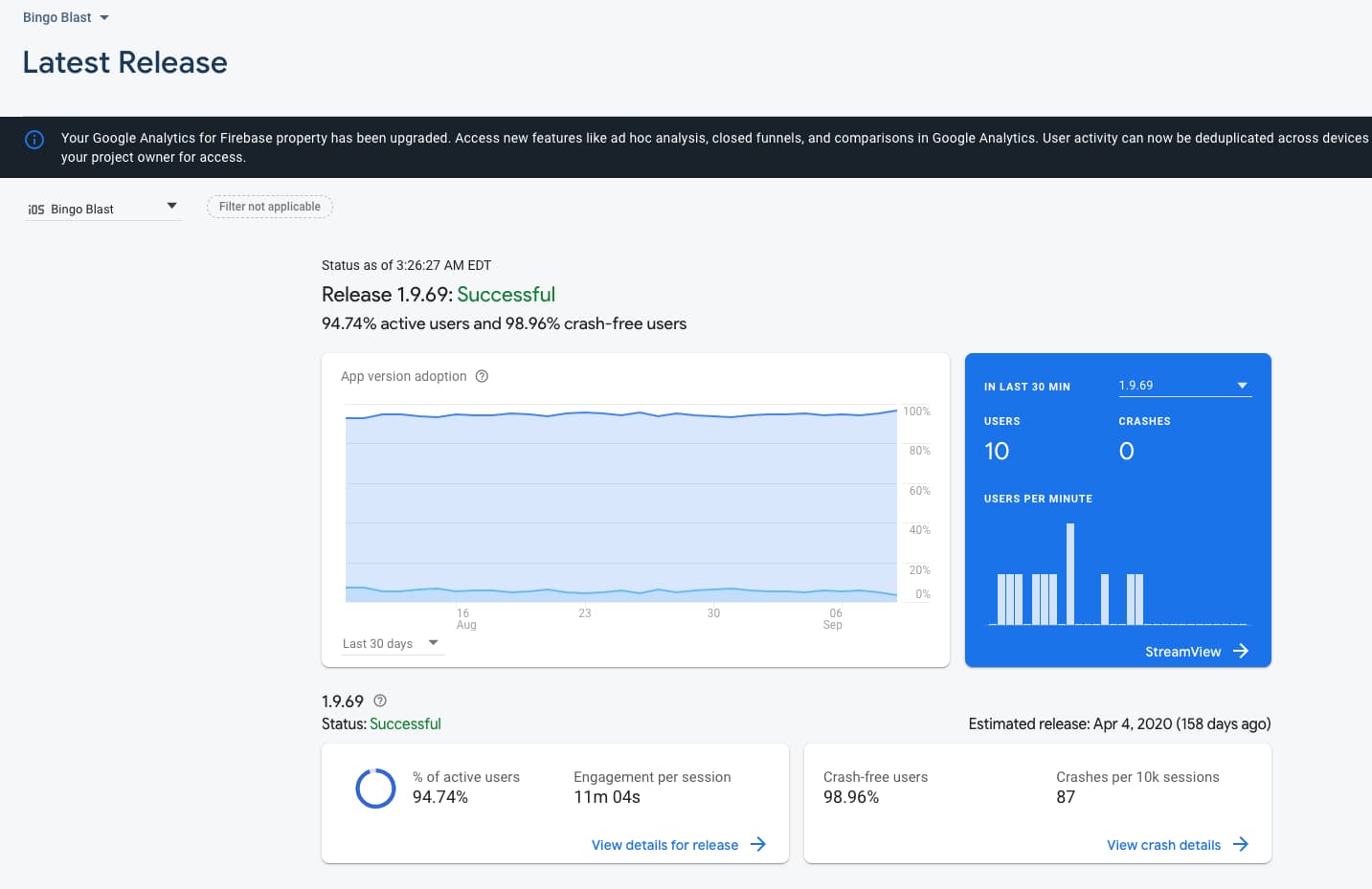Click the StreamView arrow icon
This screenshot has height=889, width=1372.
1241,651
